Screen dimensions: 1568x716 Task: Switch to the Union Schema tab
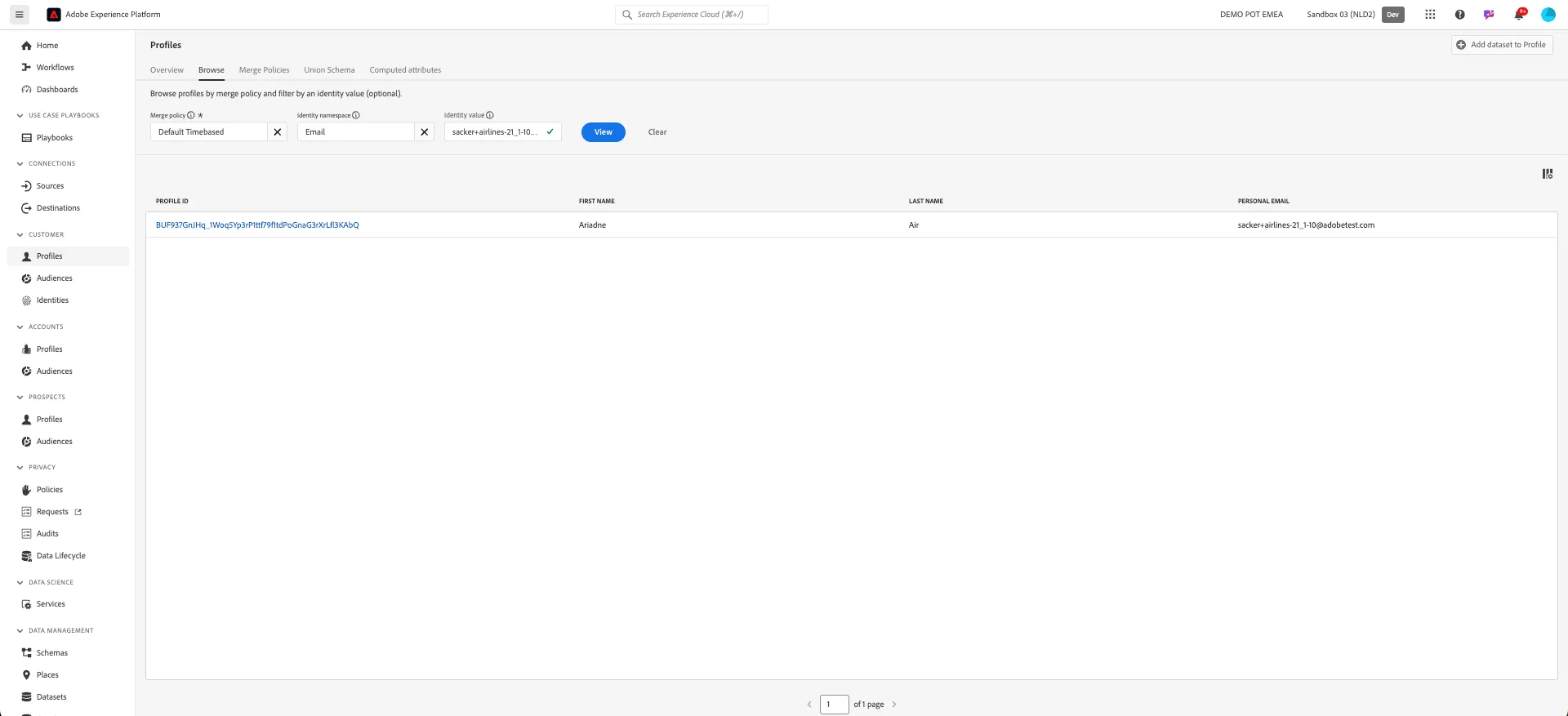pyautogui.click(x=329, y=70)
